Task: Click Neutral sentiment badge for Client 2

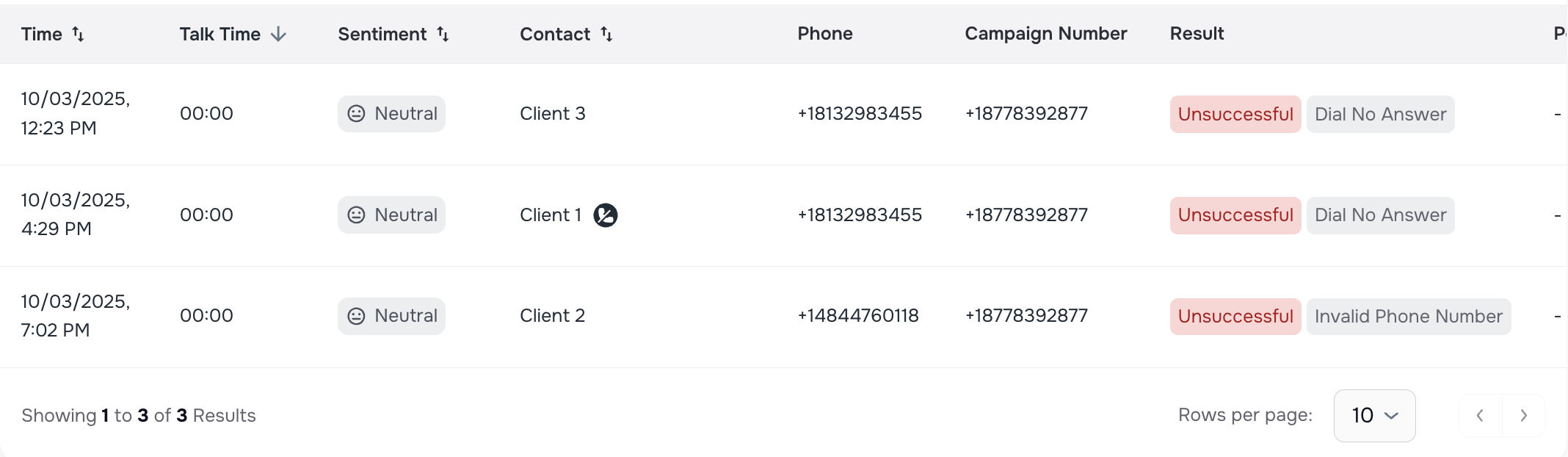Action: tap(391, 316)
